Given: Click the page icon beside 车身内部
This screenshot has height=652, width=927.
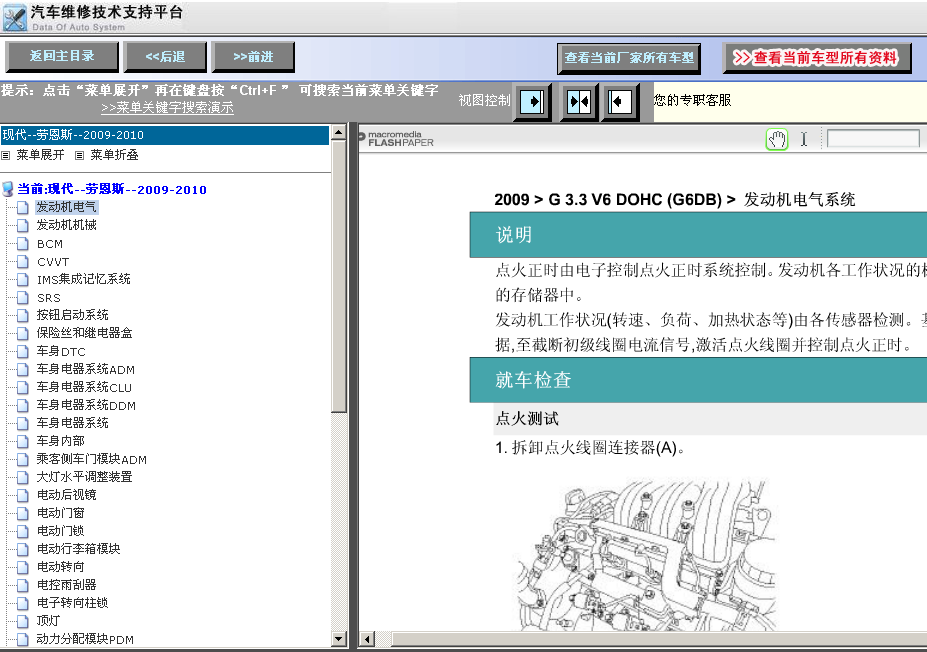Looking at the screenshot, I should 22,441.
